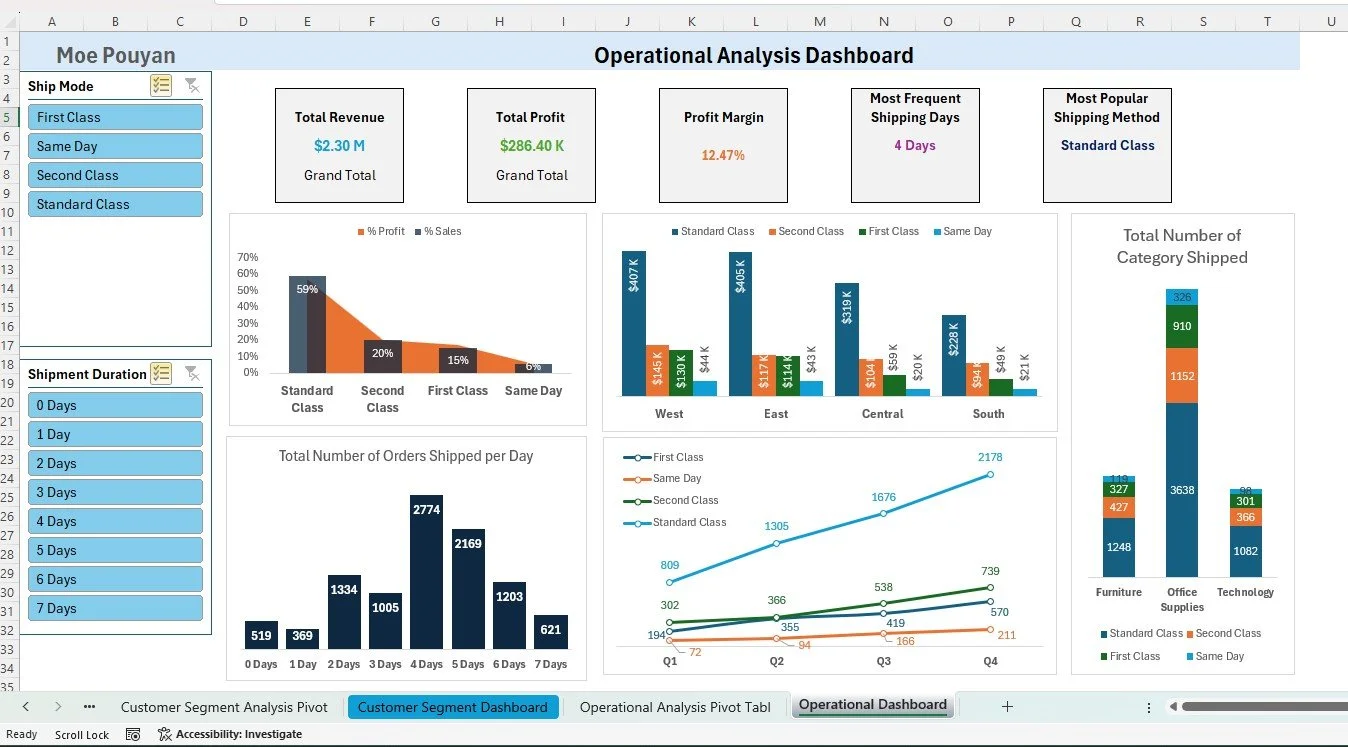Go to the Operational Analysis Pivot Tabl sheet

(675, 707)
